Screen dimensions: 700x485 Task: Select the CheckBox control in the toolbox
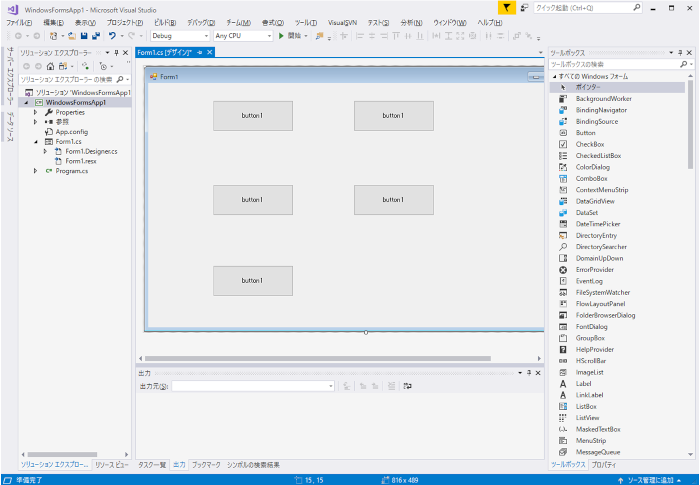pyautogui.click(x=589, y=144)
